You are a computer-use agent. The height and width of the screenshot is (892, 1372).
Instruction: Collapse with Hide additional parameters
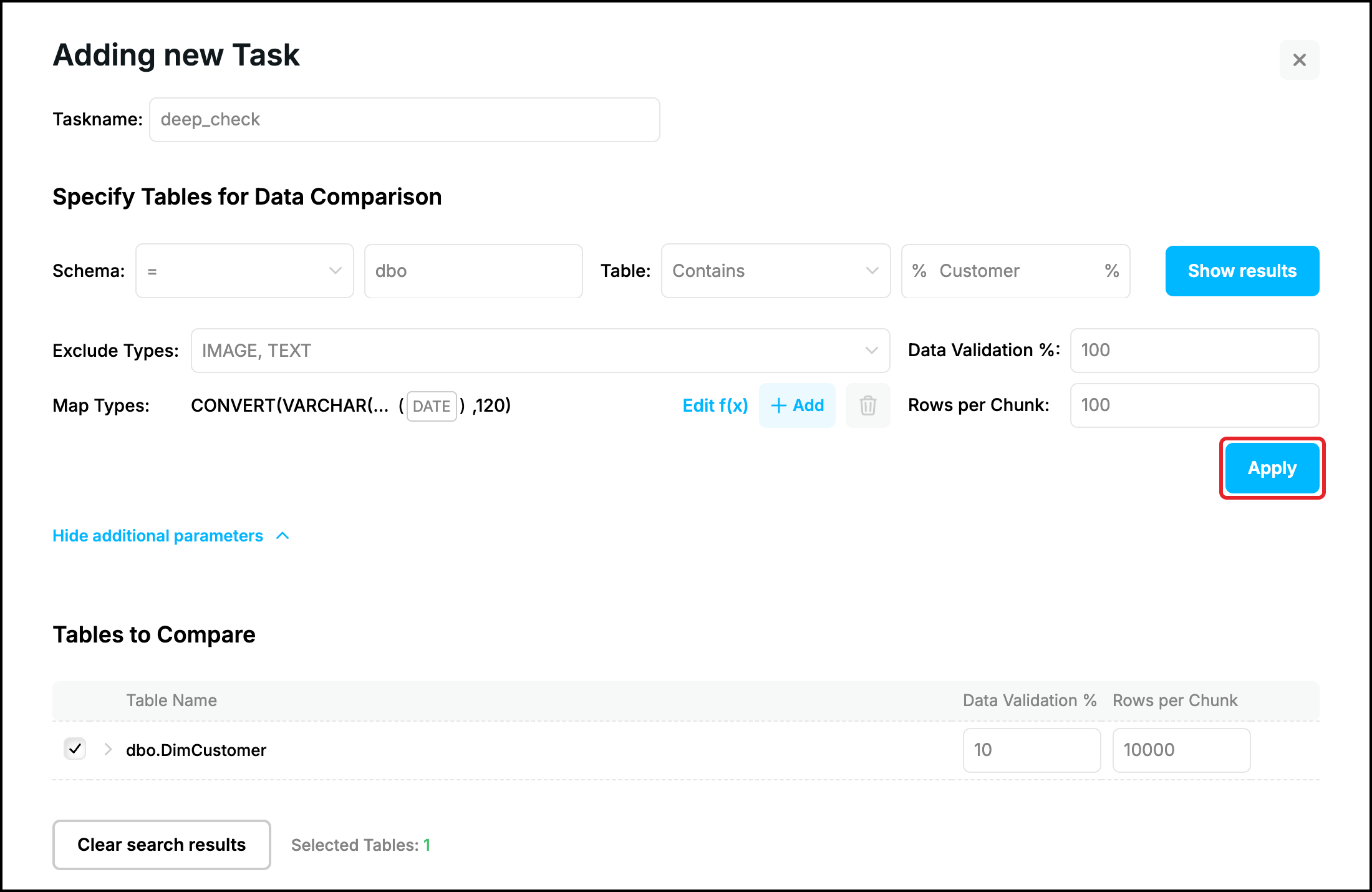coord(171,536)
